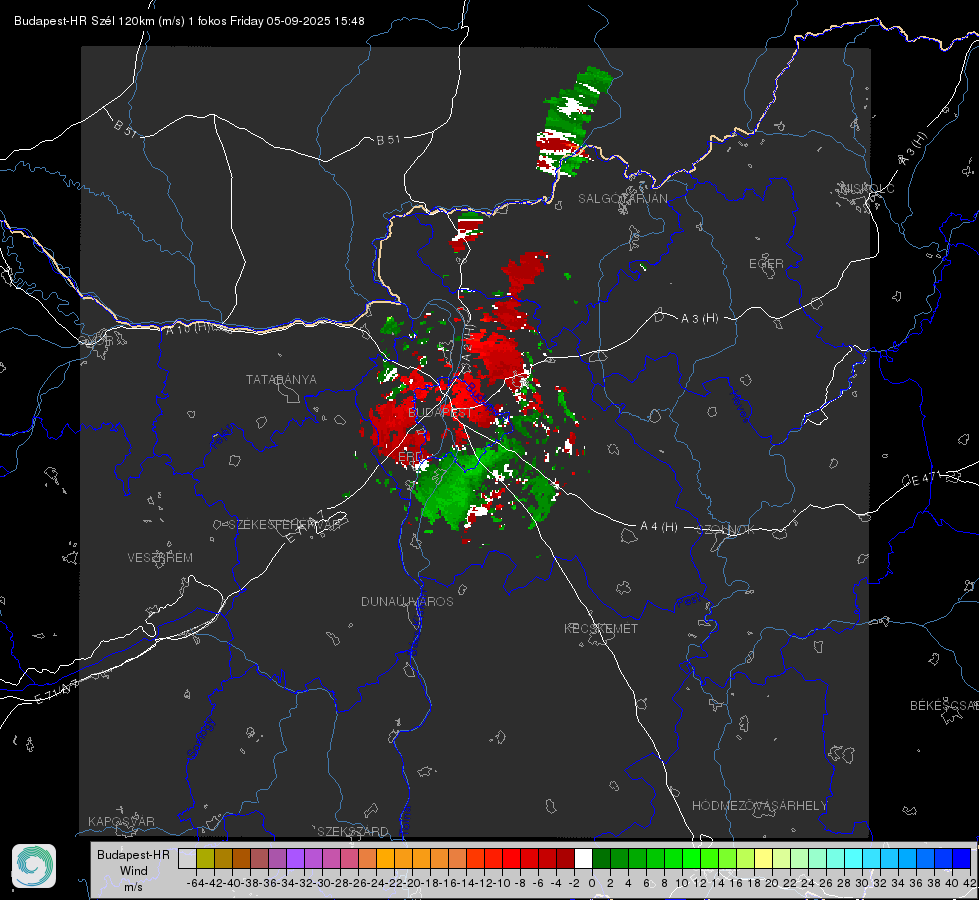979x900 pixels.
Task: Choose the olive swatch above the -64 label
Action: tap(205, 859)
